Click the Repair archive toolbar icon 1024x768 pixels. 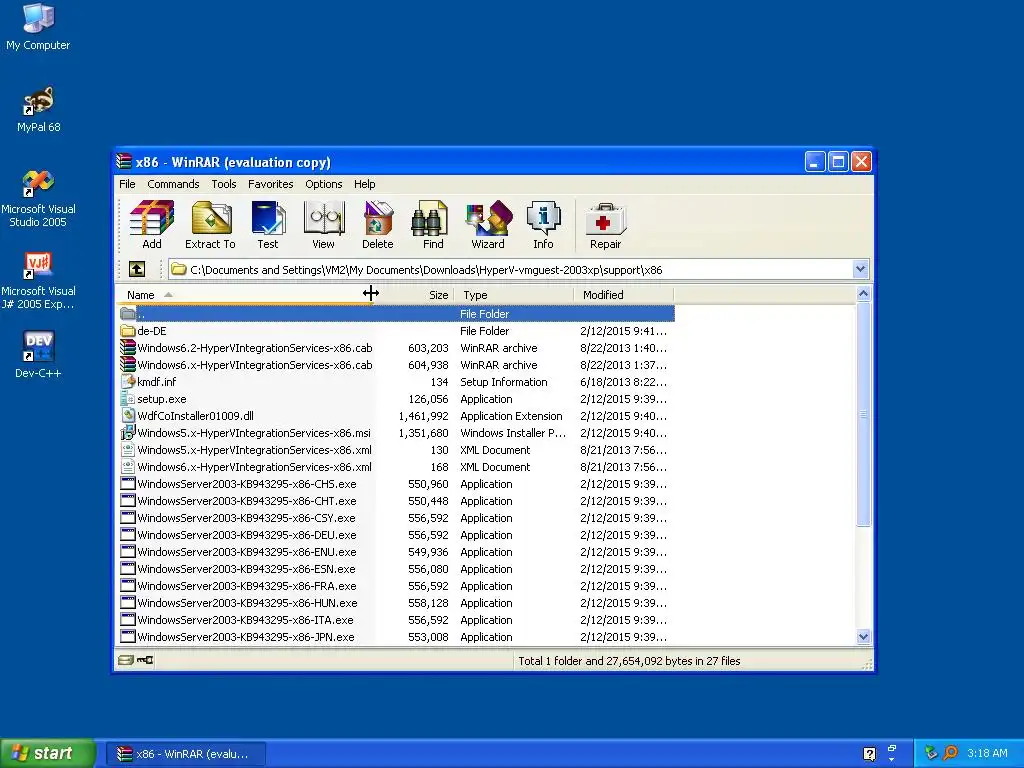coord(605,225)
